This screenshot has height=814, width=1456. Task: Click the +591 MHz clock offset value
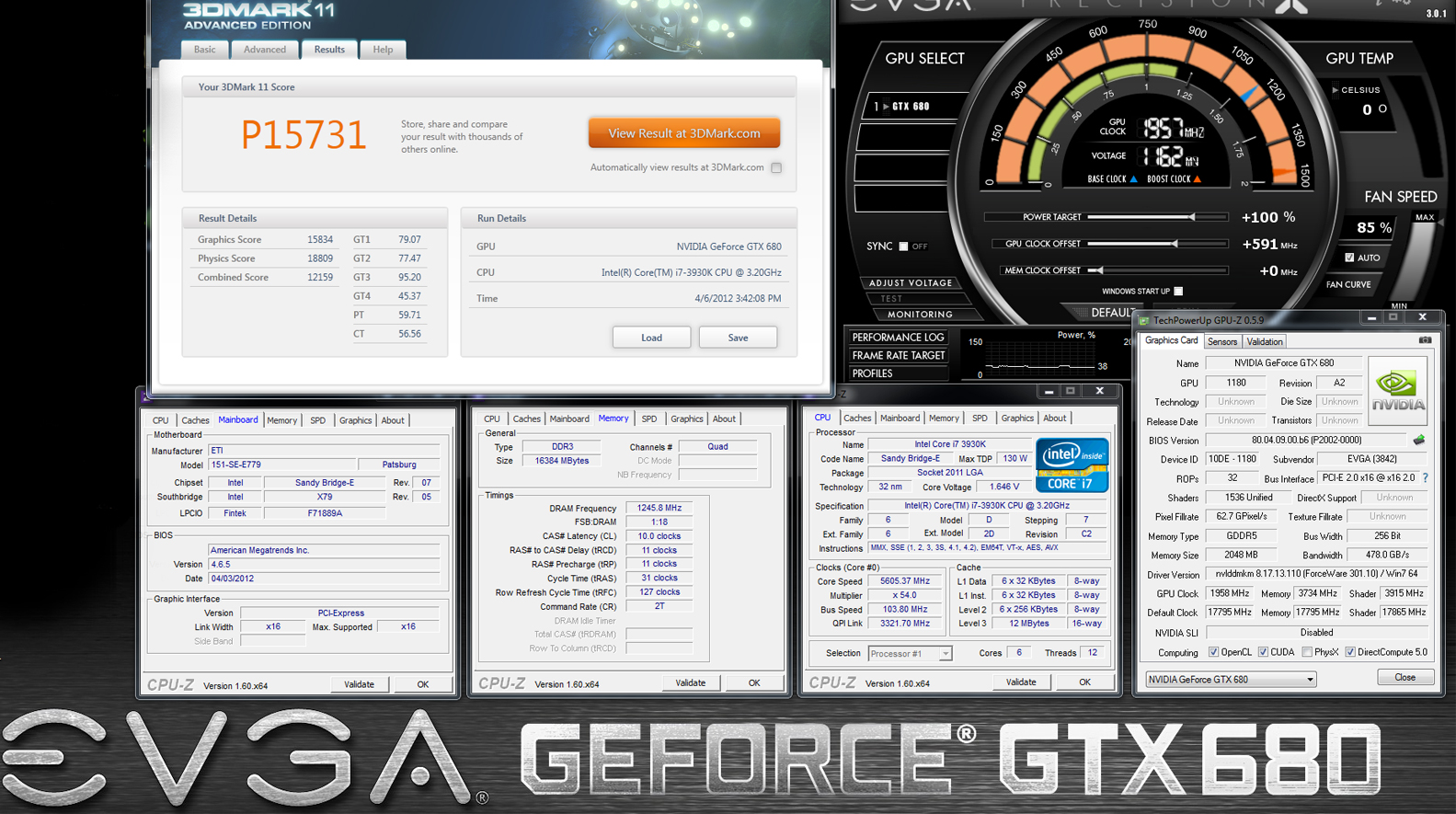pyautogui.click(x=1269, y=245)
